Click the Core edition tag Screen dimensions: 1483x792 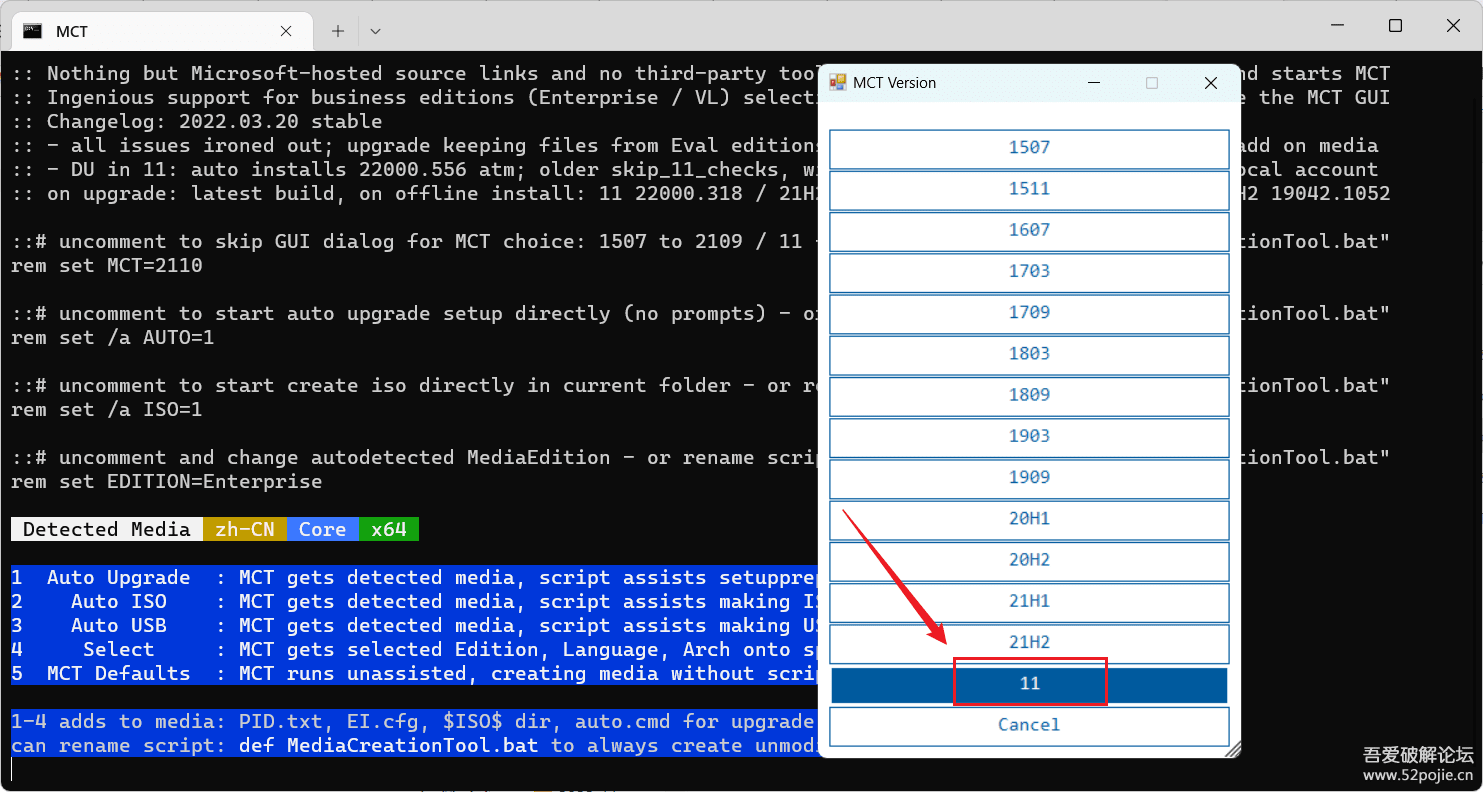(x=323, y=530)
